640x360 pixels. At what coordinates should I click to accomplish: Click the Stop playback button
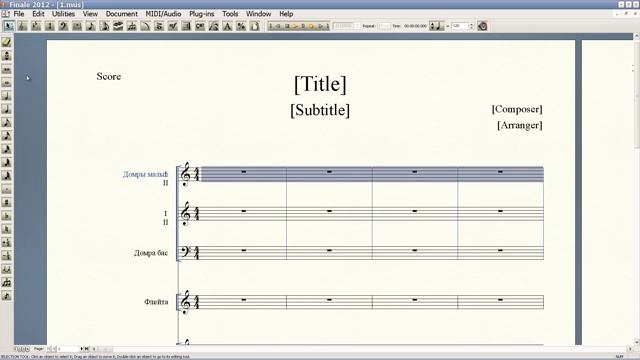click(287, 26)
